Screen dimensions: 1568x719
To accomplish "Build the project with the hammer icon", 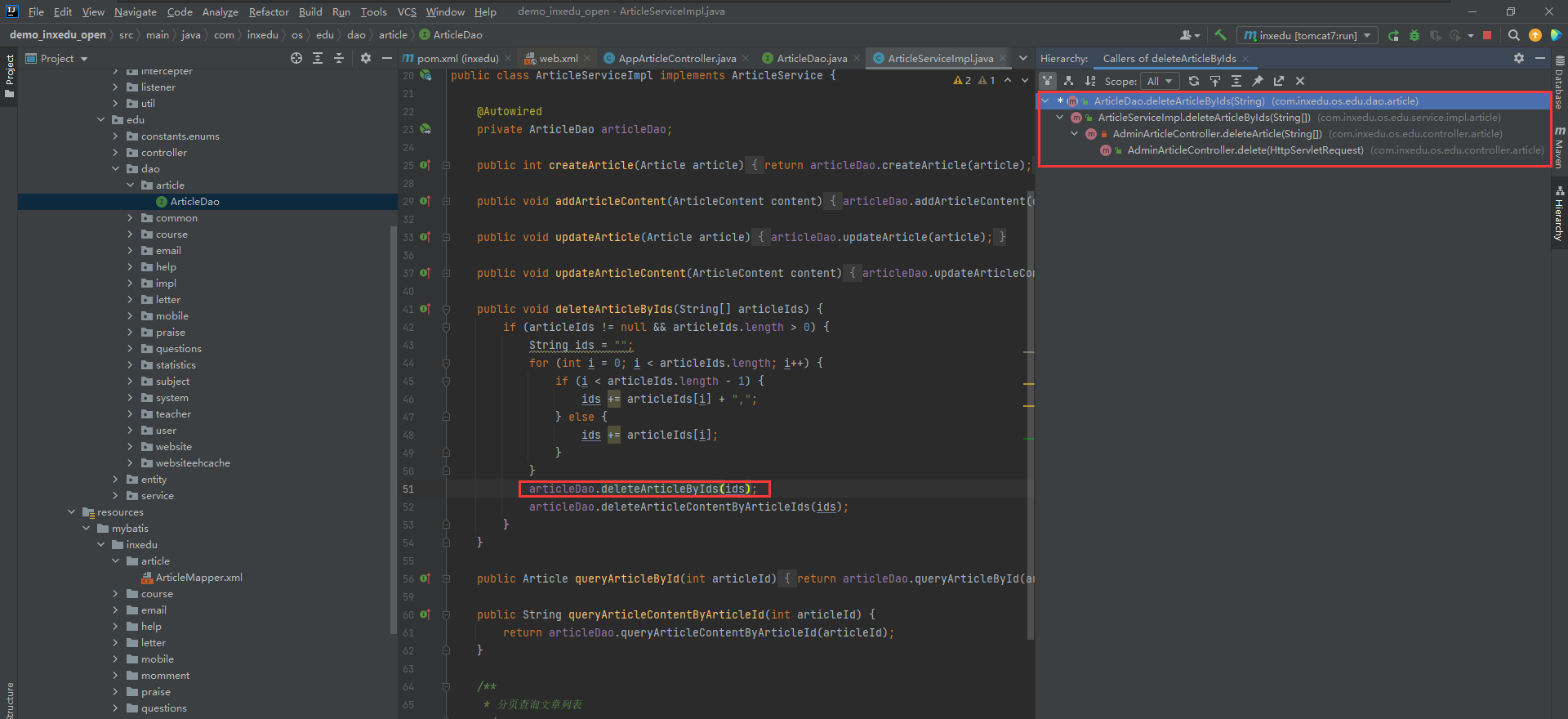I will click(x=1220, y=35).
